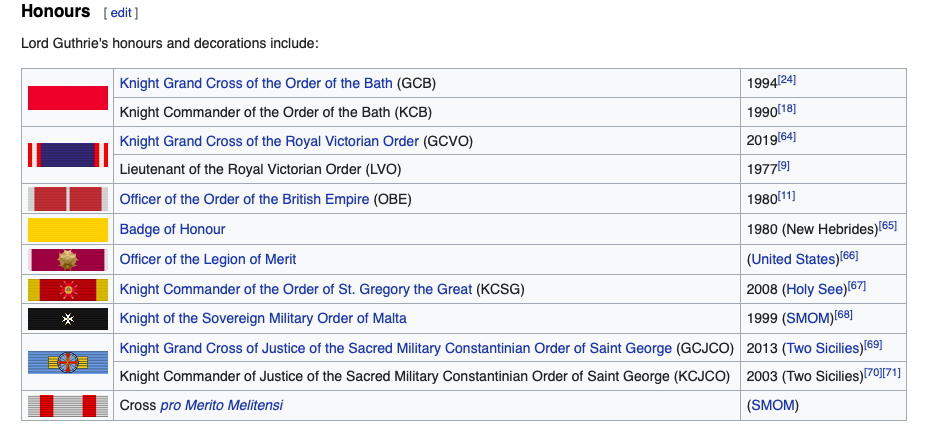Open the Badge of Honour link
This screenshot has height=440, width=940.
[x=172, y=230]
